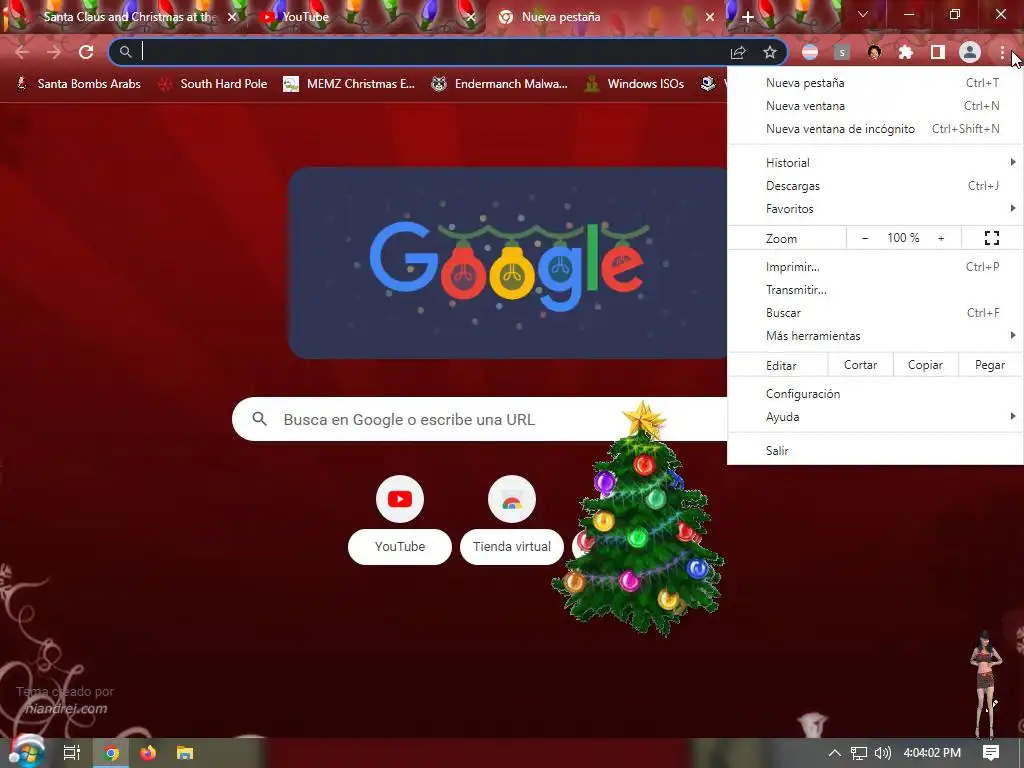The image size is (1024, 768).
Task: Choose Salir to exit Chrome
Action: coord(875,451)
